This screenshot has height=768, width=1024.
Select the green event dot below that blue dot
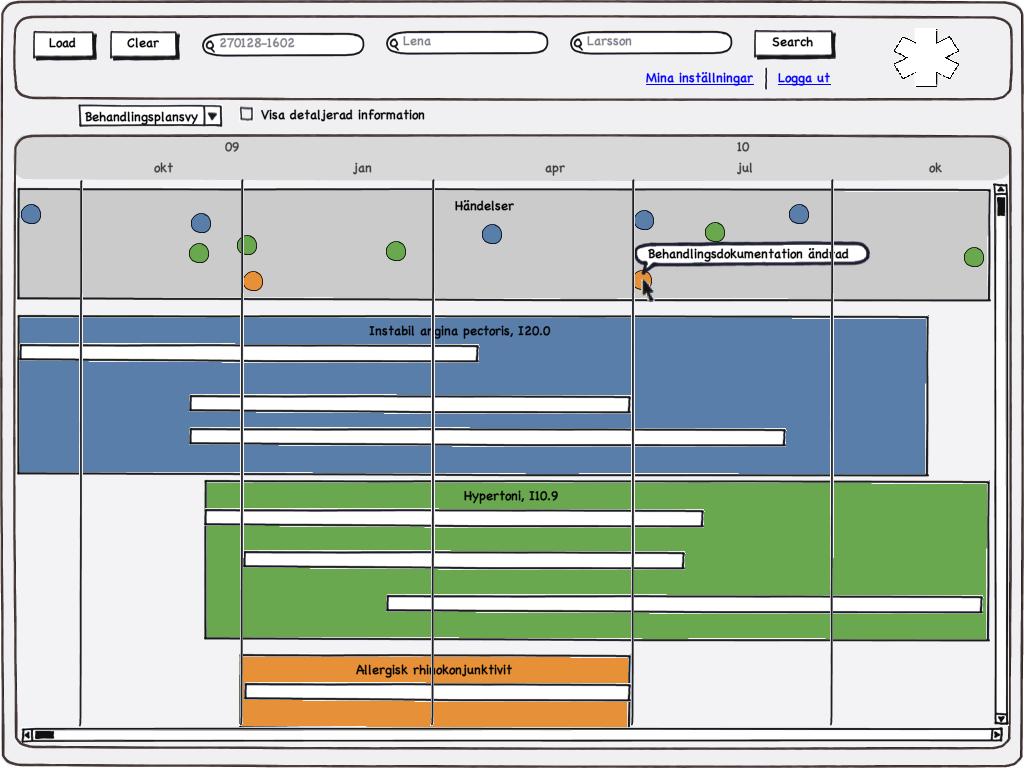pos(199,253)
